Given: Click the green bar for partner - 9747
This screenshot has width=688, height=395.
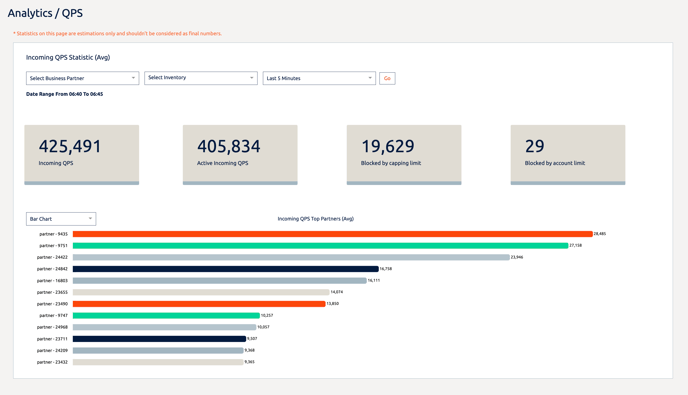Looking at the screenshot, I should pos(166,315).
